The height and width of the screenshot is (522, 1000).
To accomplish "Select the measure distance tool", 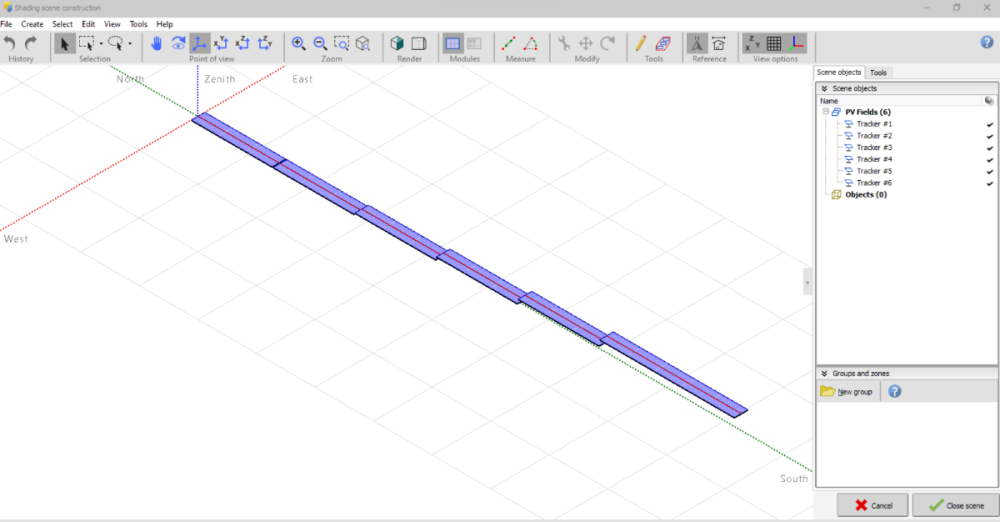I will click(509, 43).
